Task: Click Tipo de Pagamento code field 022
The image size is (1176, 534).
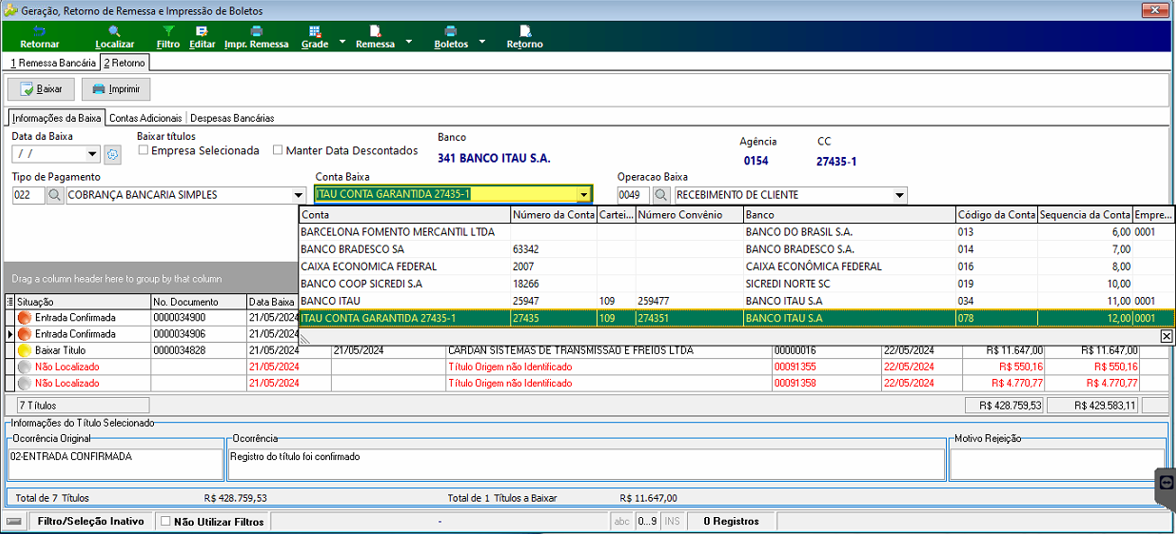Action: [28, 195]
